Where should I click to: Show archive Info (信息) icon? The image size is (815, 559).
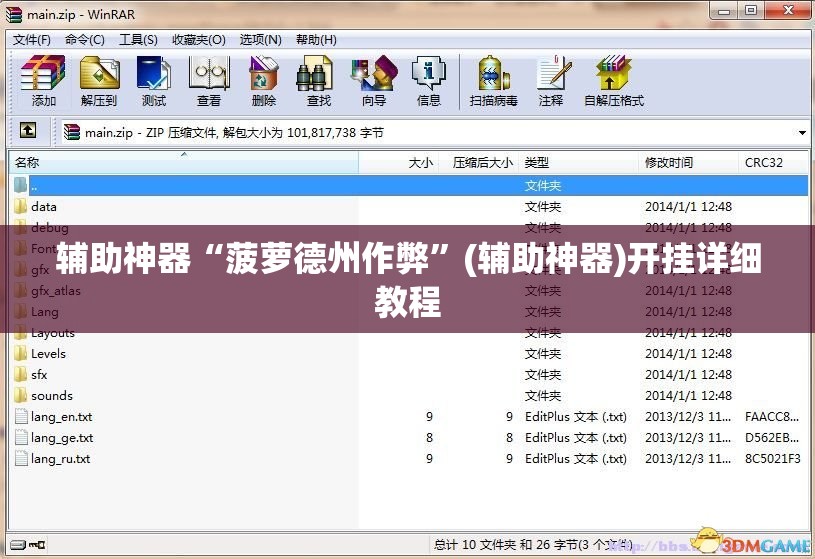[429, 74]
